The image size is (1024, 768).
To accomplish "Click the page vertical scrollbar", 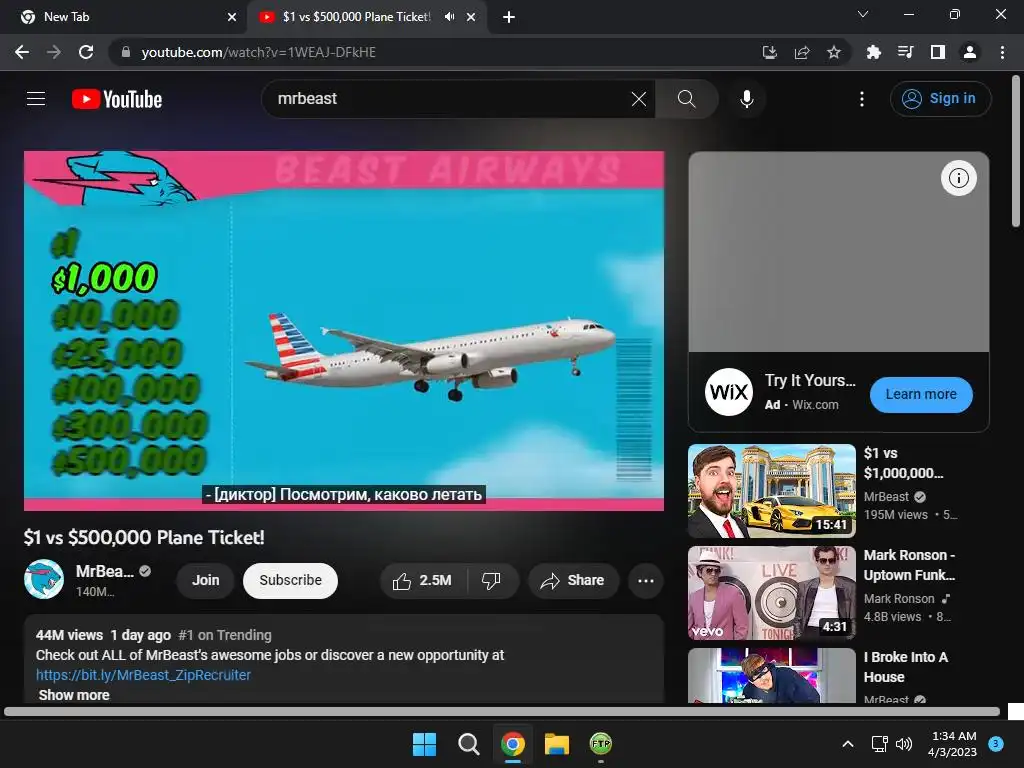I will [x=1016, y=152].
